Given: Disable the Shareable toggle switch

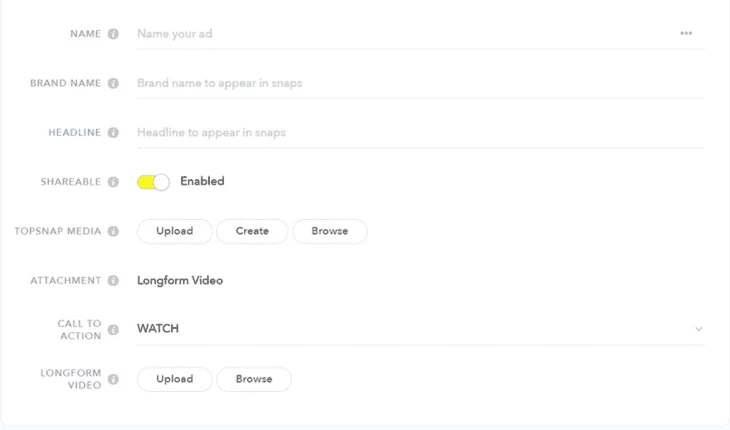Looking at the screenshot, I should click(153, 182).
